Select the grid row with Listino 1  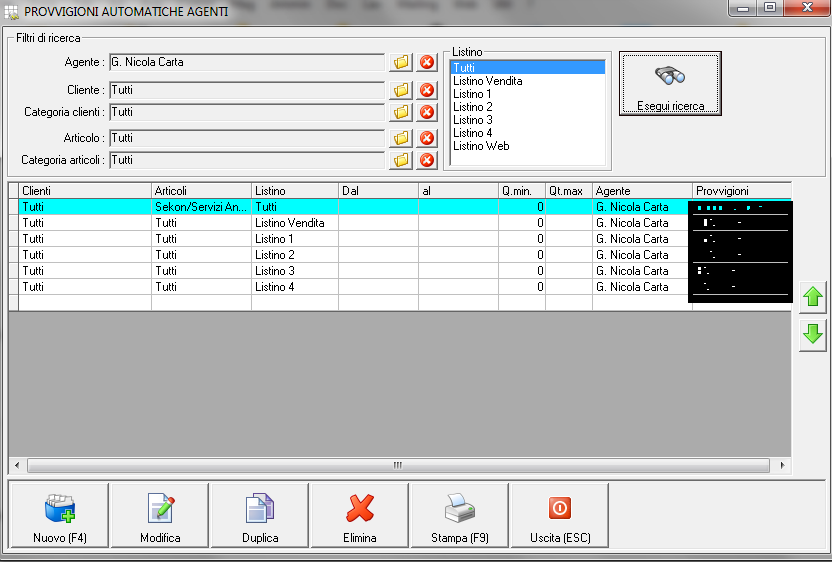click(400, 239)
